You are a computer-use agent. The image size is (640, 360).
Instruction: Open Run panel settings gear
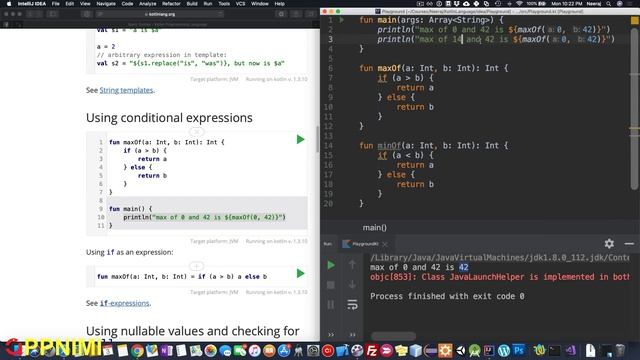[x=609, y=244]
